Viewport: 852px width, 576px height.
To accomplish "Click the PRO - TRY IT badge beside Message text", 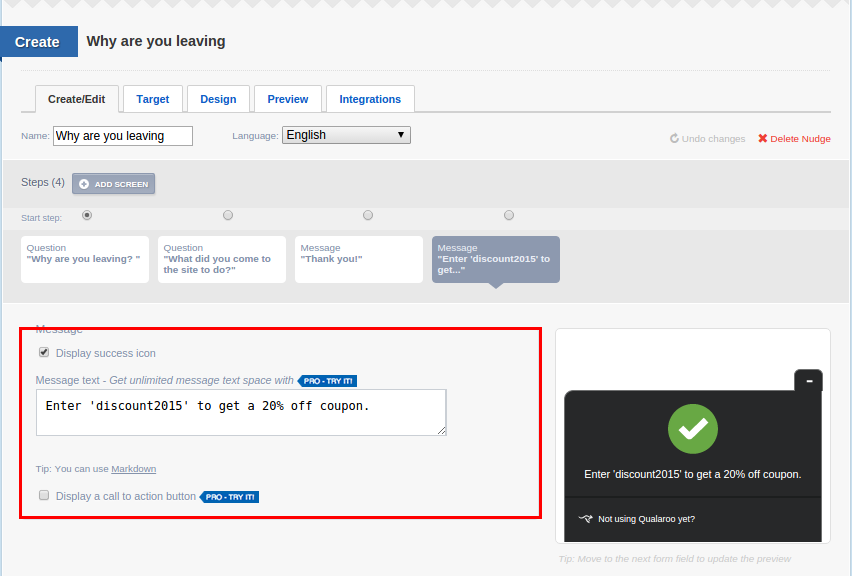I will coord(327,381).
